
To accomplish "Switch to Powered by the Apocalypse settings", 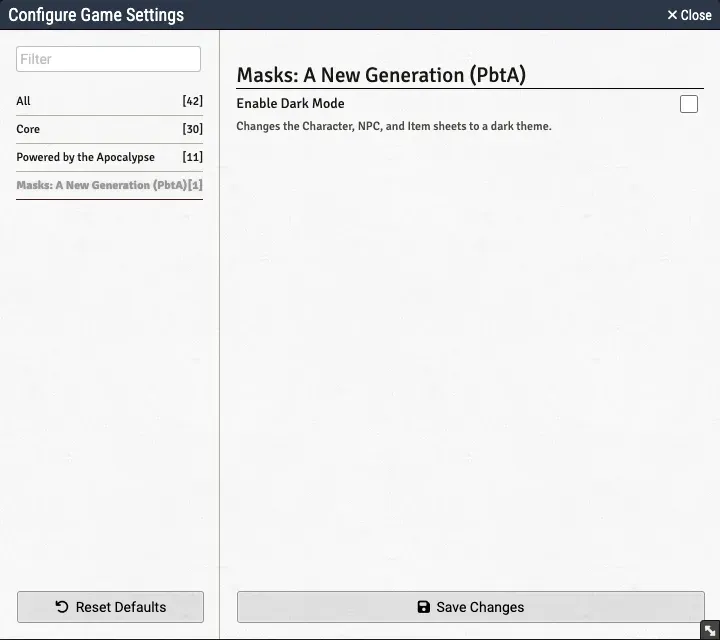I will (109, 157).
